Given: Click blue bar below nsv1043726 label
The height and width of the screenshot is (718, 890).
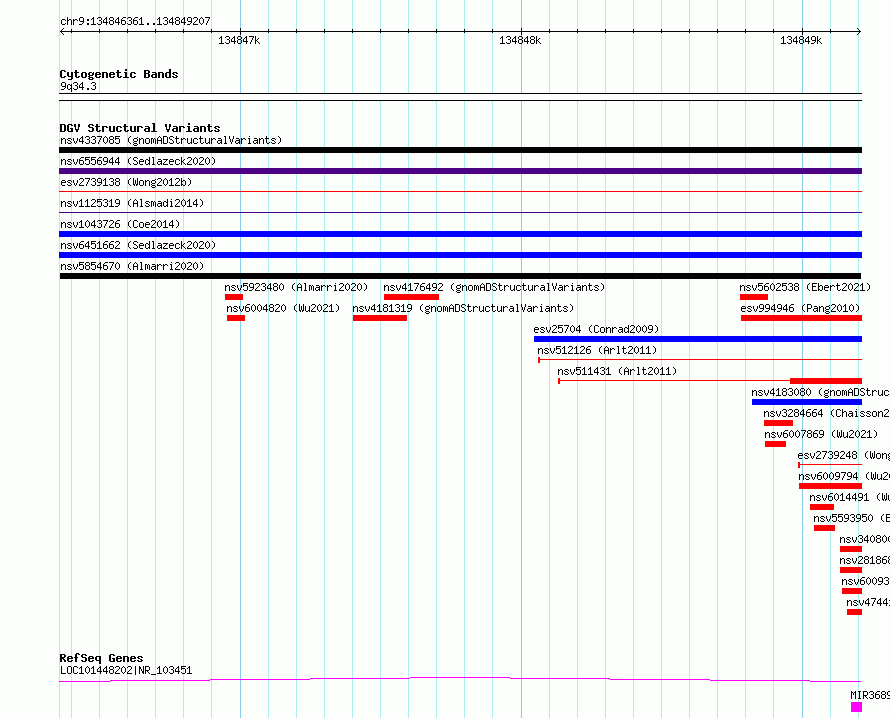Looking at the screenshot, I should (460, 234).
